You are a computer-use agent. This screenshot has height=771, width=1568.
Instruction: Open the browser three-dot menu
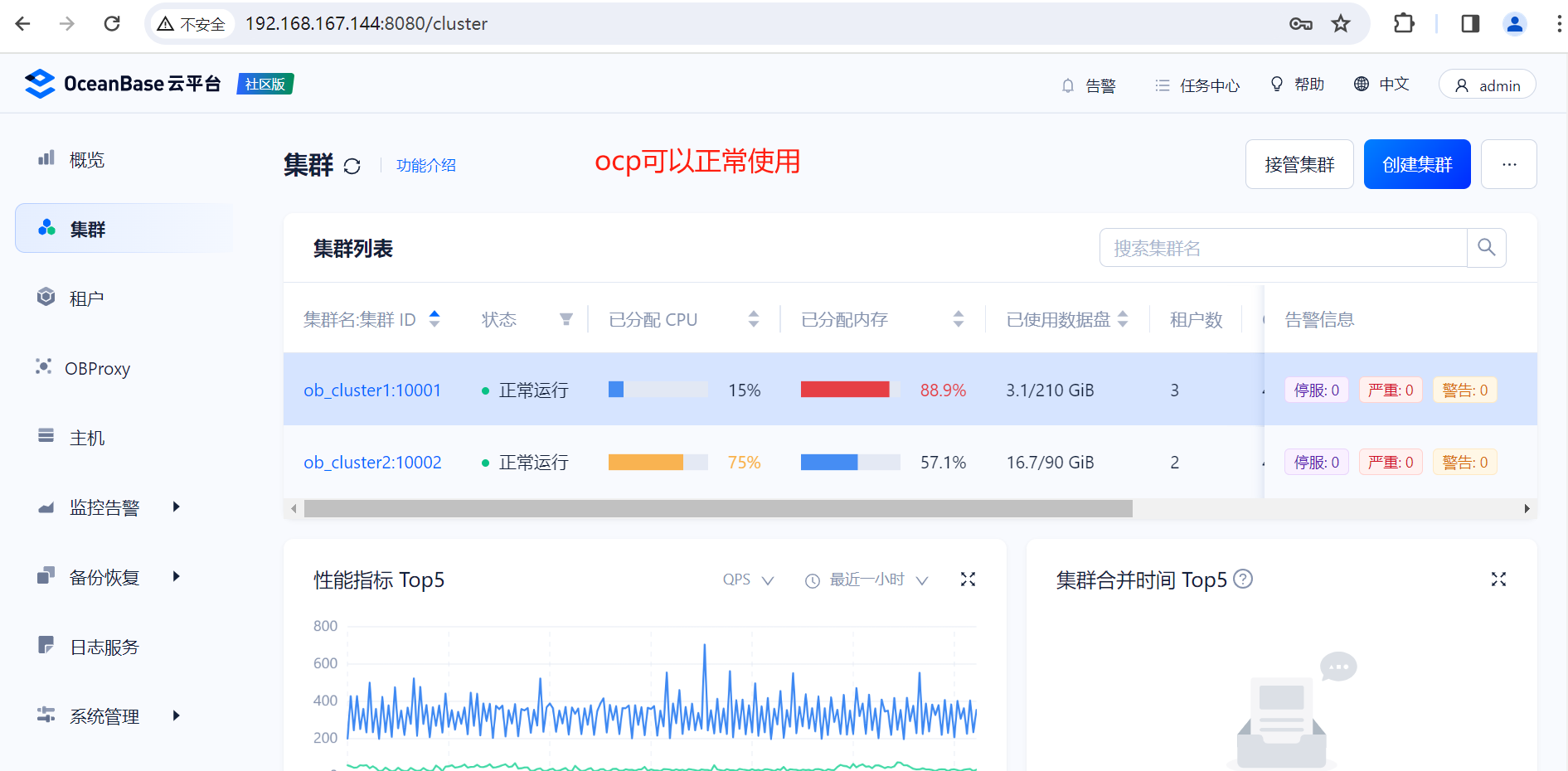(x=1559, y=23)
